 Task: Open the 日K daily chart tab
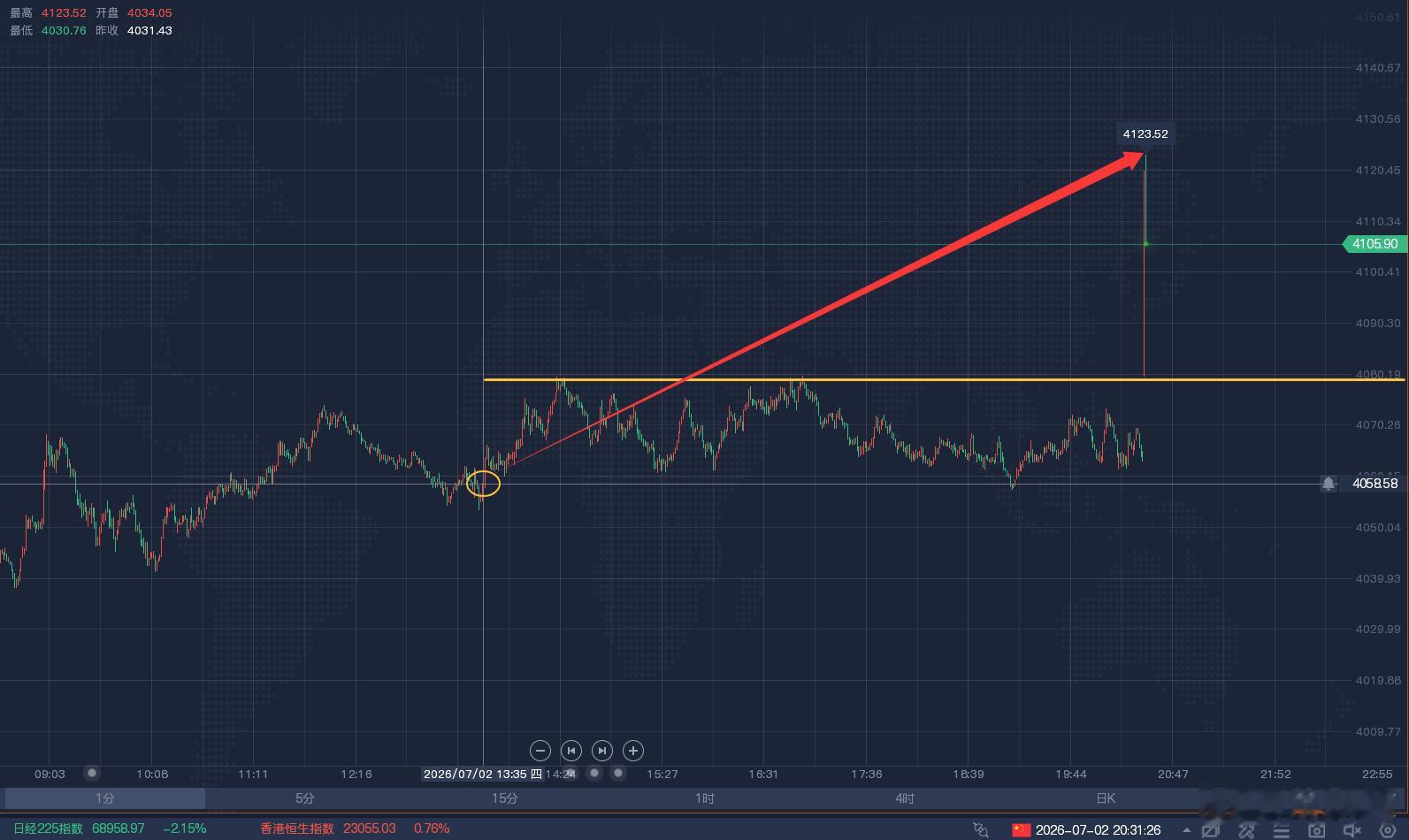coord(1106,798)
